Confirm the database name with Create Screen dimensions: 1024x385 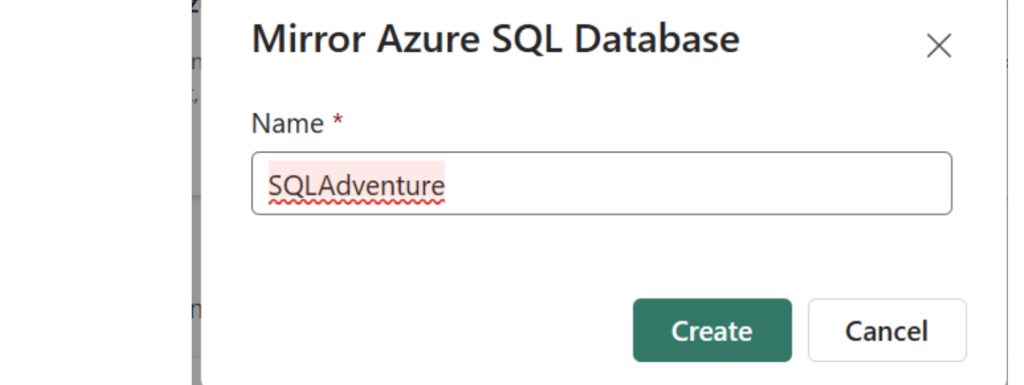coord(712,330)
